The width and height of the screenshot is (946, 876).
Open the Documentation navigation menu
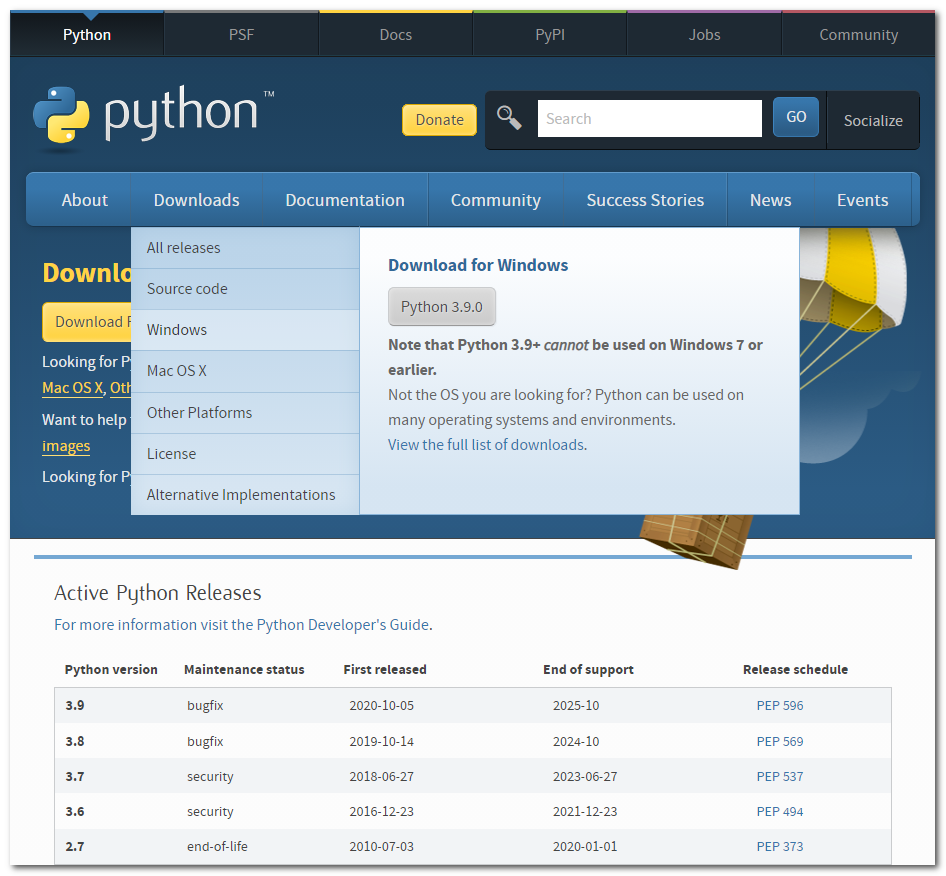point(345,200)
